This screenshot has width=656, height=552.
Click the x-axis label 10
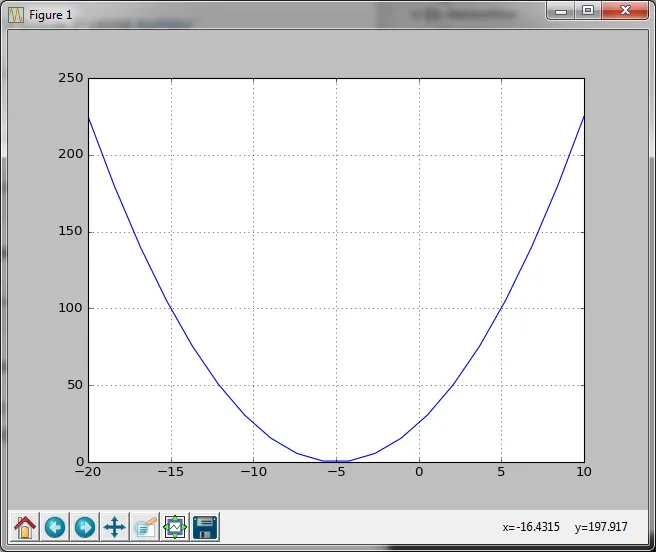(584, 472)
